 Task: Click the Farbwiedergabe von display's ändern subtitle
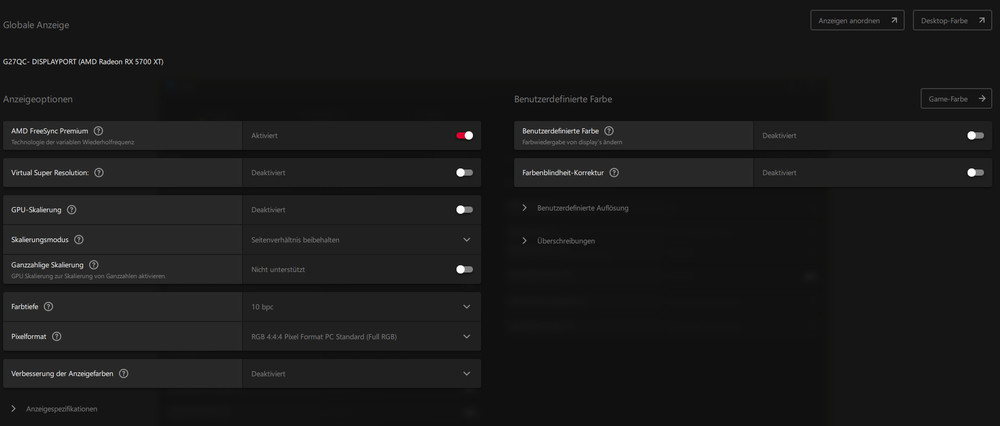click(x=572, y=143)
